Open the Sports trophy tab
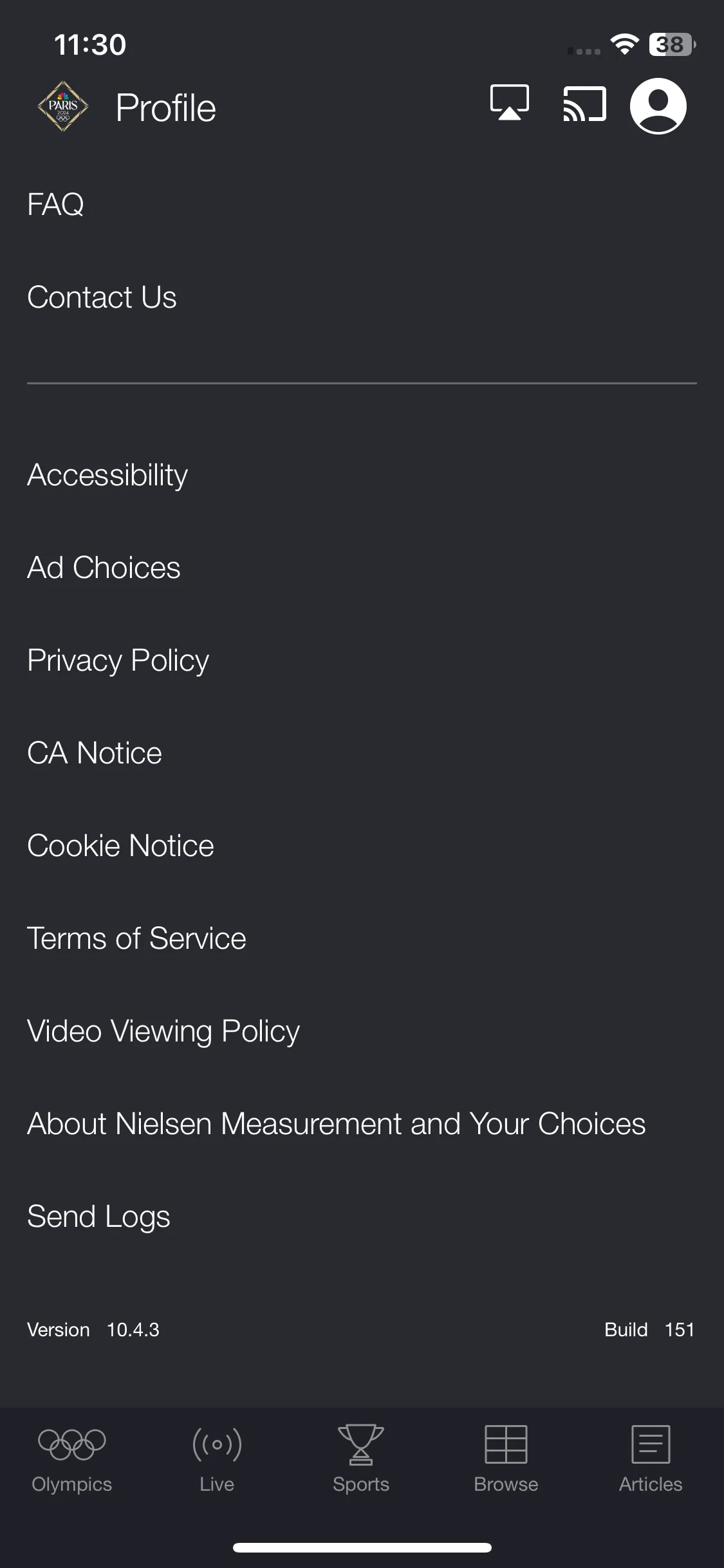This screenshot has width=724, height=1568. click(x=361, y=1459)
